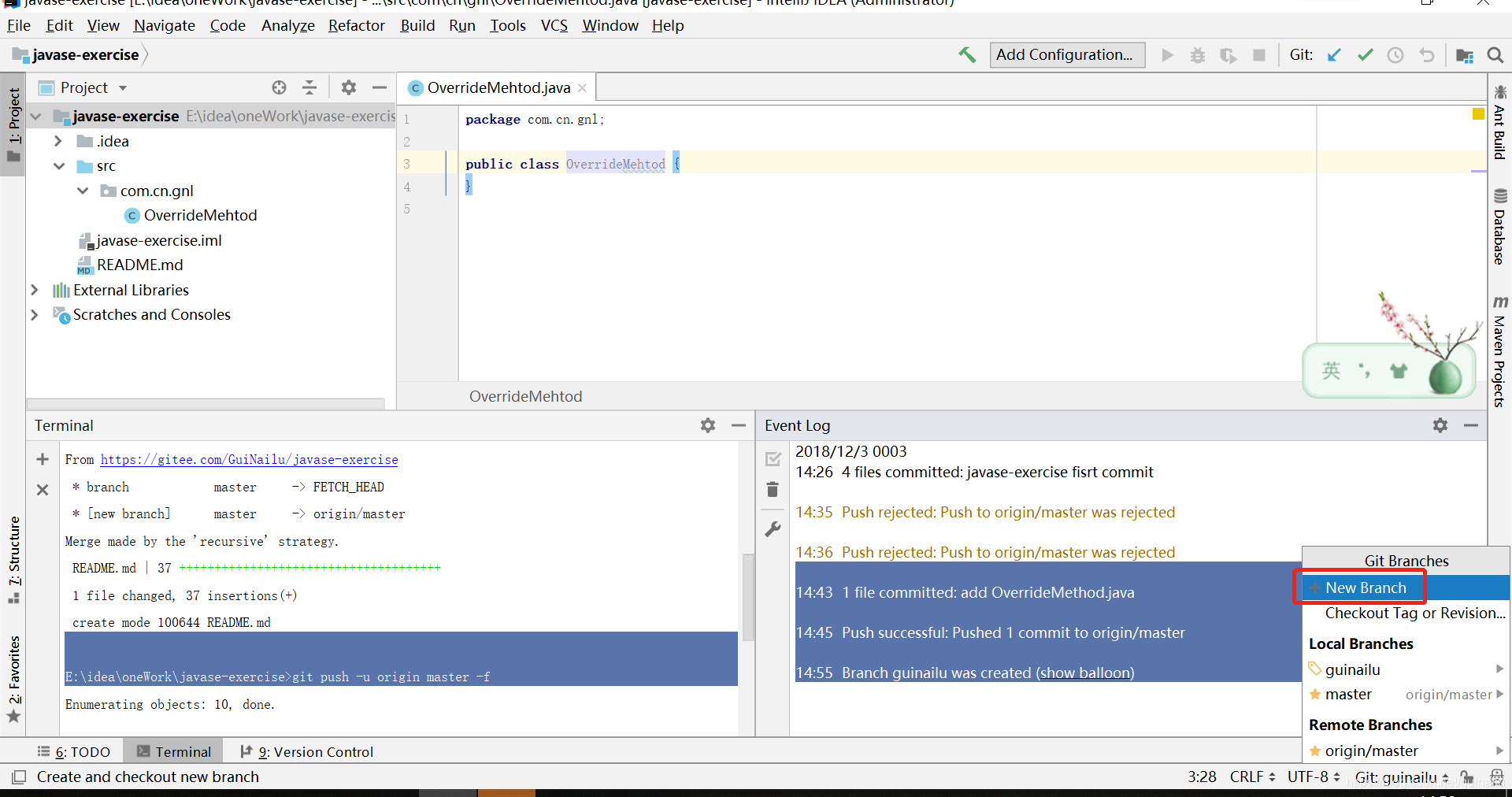1512x797 pixels.
Task: Open the gitee javase-exercise link in terminal
Action: click(x=249, y=459)
